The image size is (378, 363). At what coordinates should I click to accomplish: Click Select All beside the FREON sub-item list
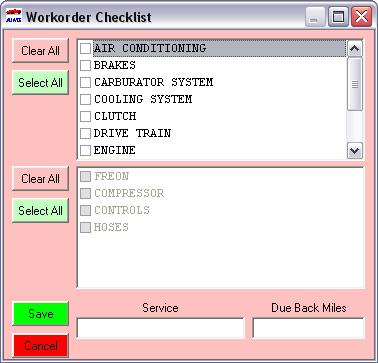[x=40, y=211]
